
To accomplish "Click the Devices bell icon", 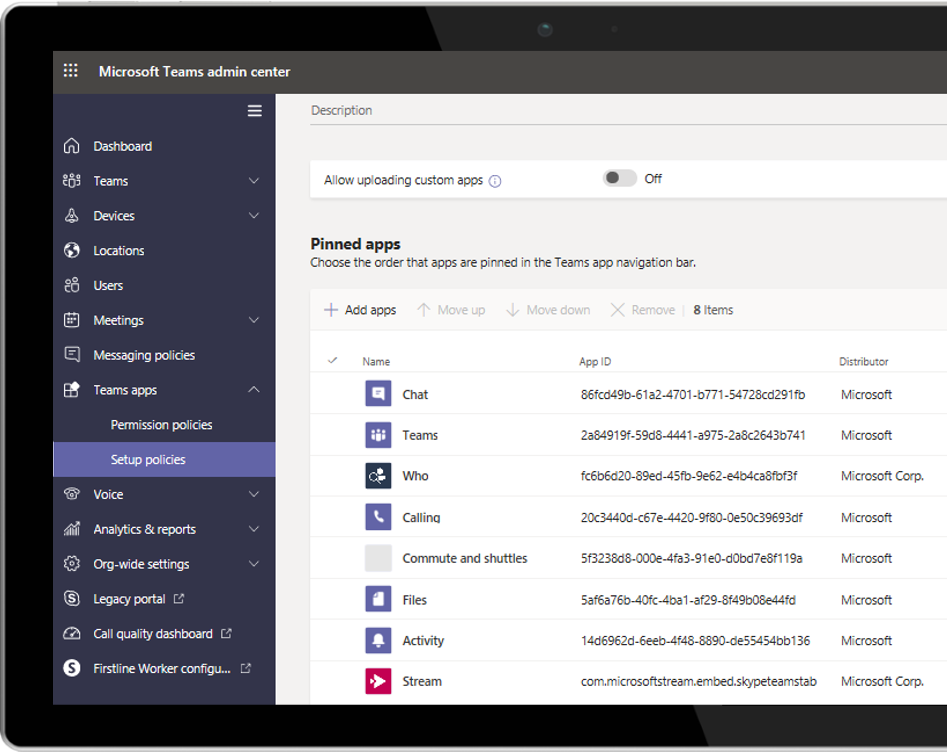I will pyautogui.click(x=71, y=216).
